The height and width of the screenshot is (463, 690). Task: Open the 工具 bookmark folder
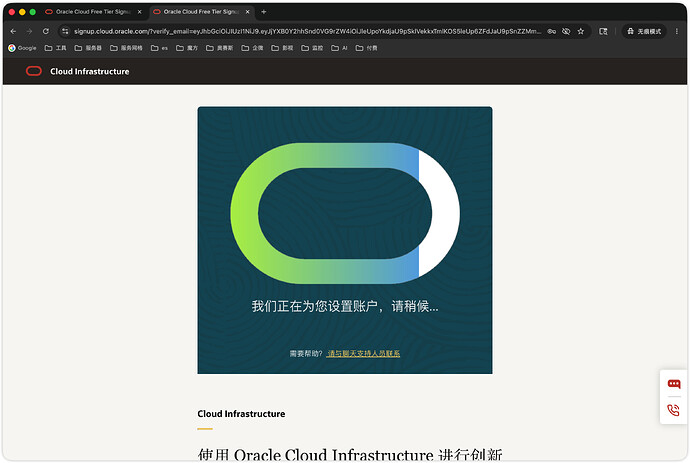[x=55, y=48]
